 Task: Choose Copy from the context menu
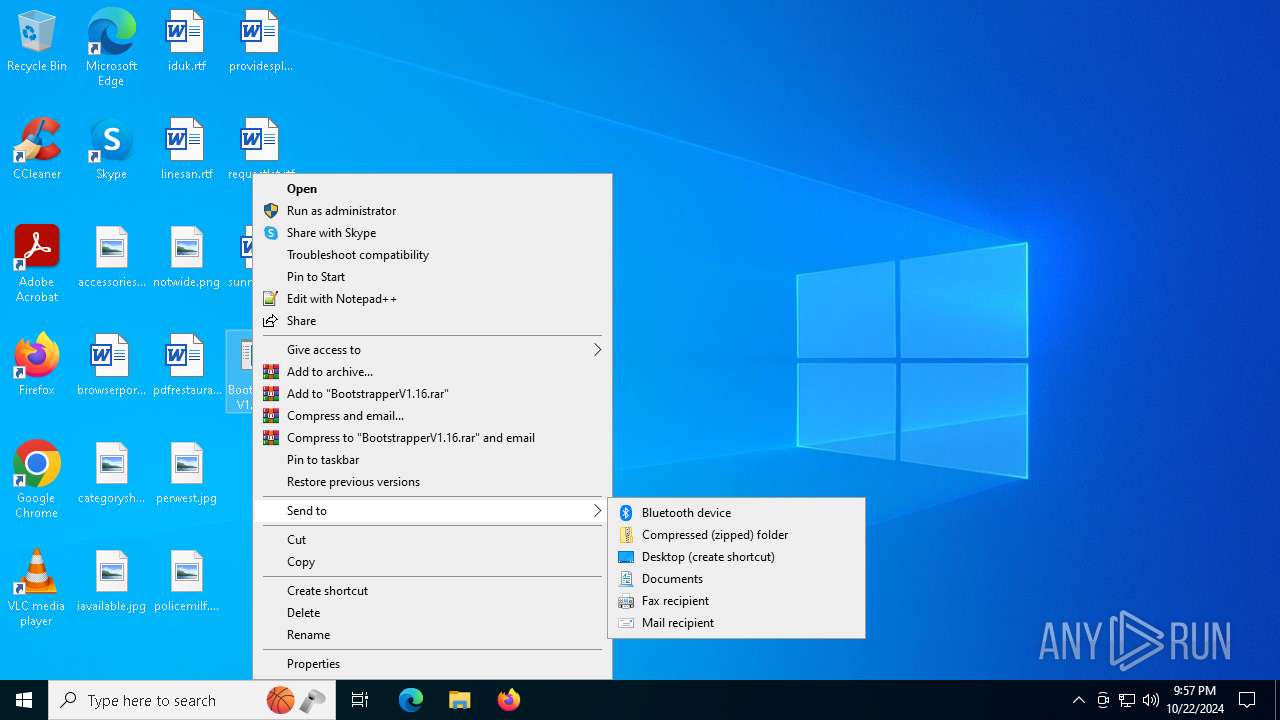(432, 562)
